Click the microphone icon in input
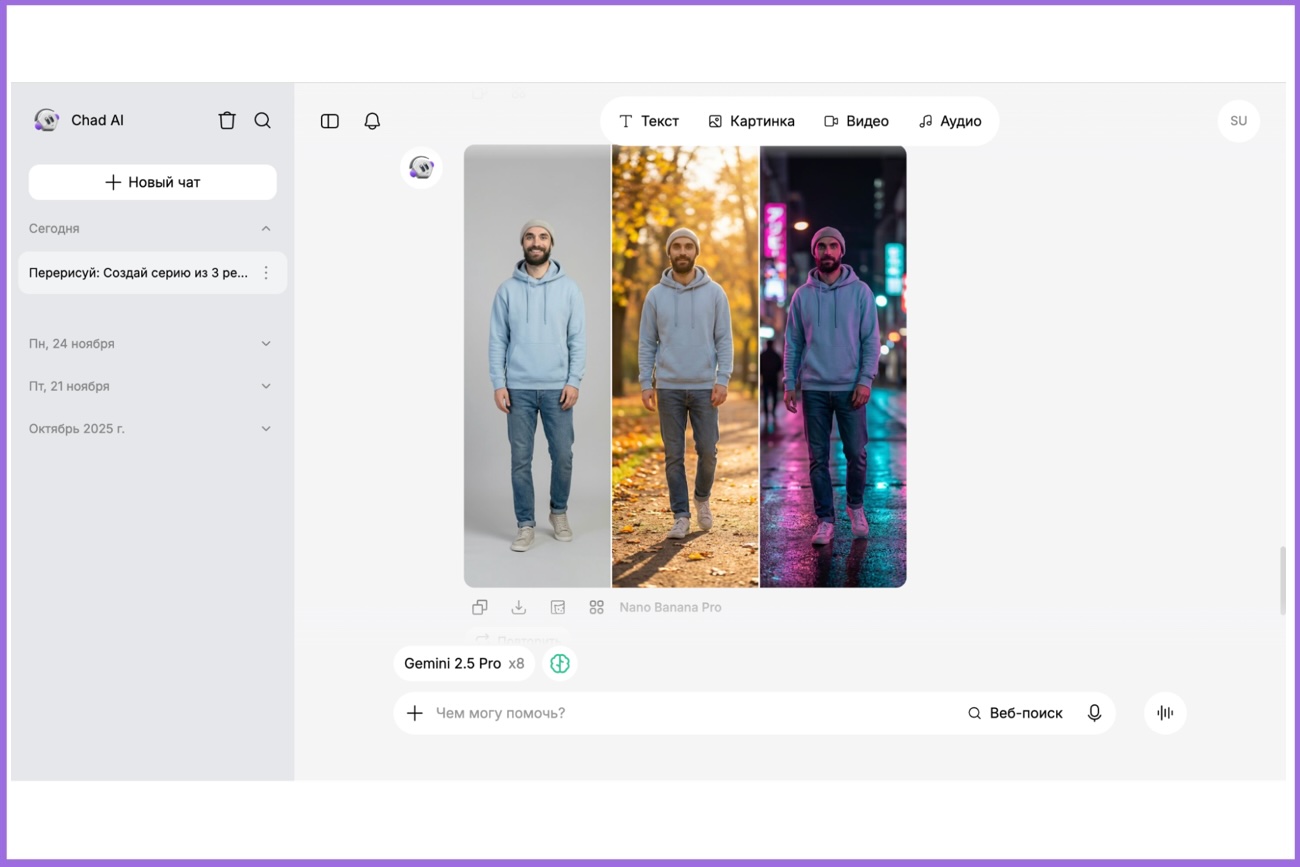The image size is (1300, 867). tap(1094, 713)
